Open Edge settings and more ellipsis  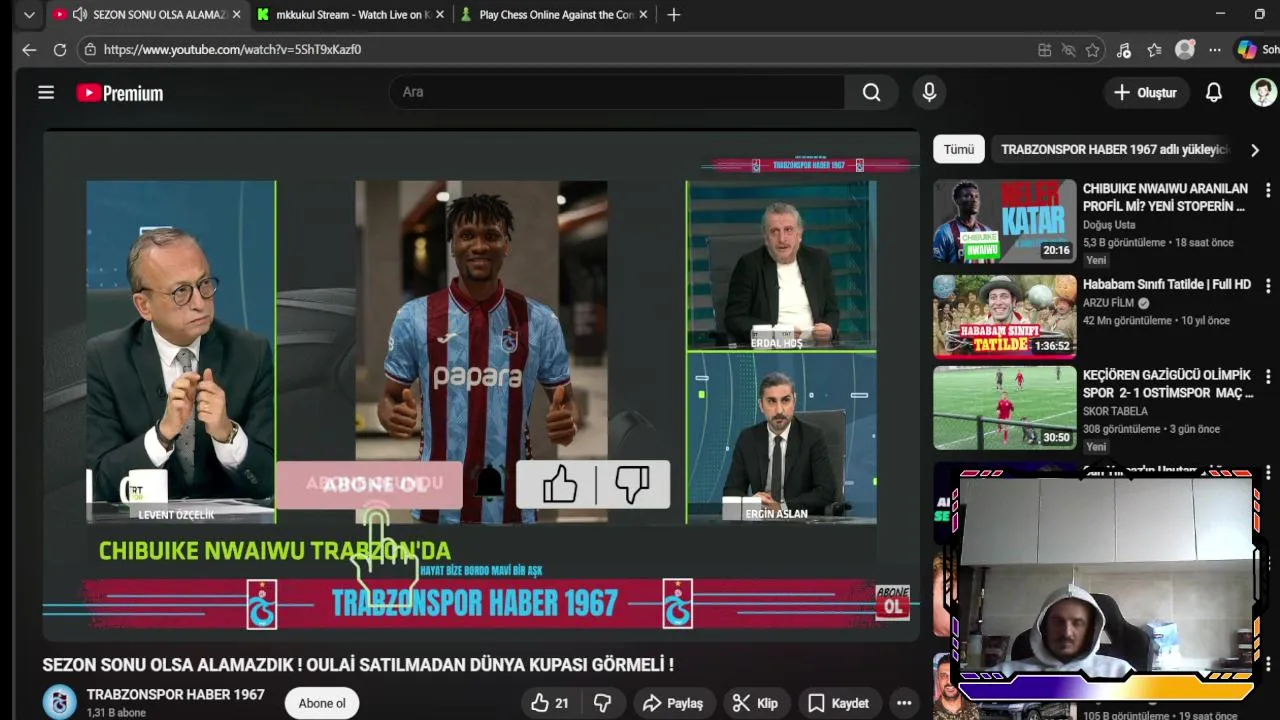[x=1214, y=50]
